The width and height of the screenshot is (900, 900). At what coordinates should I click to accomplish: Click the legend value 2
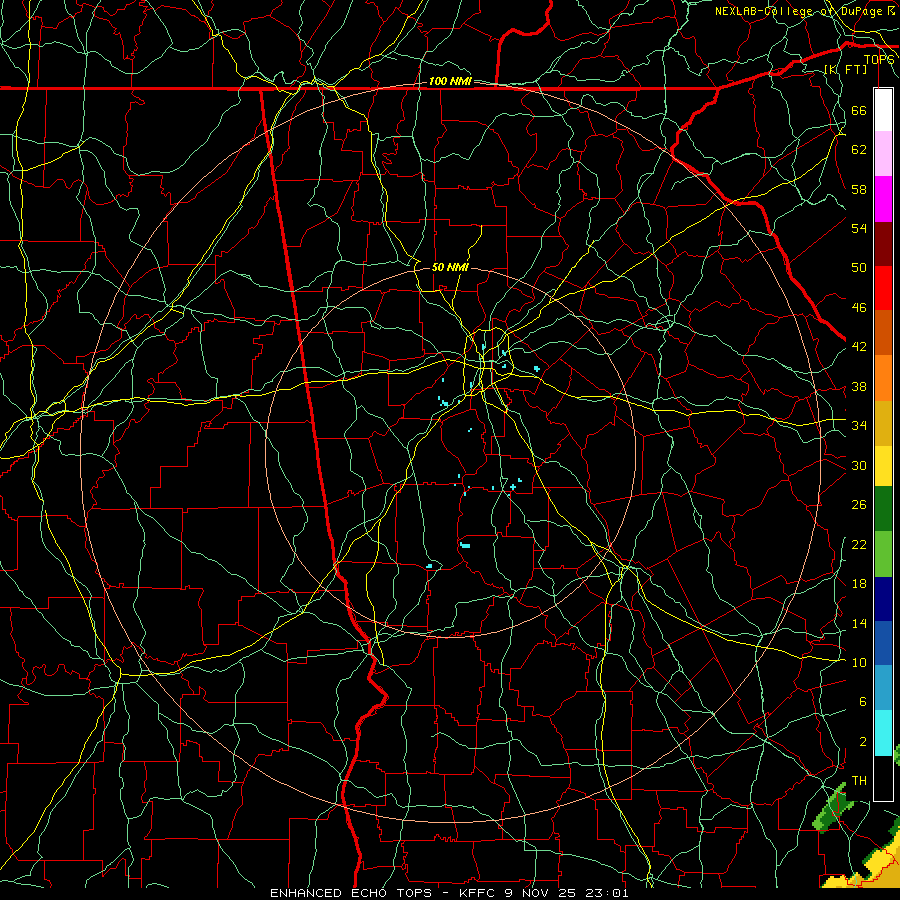click(x=862, y=742)
